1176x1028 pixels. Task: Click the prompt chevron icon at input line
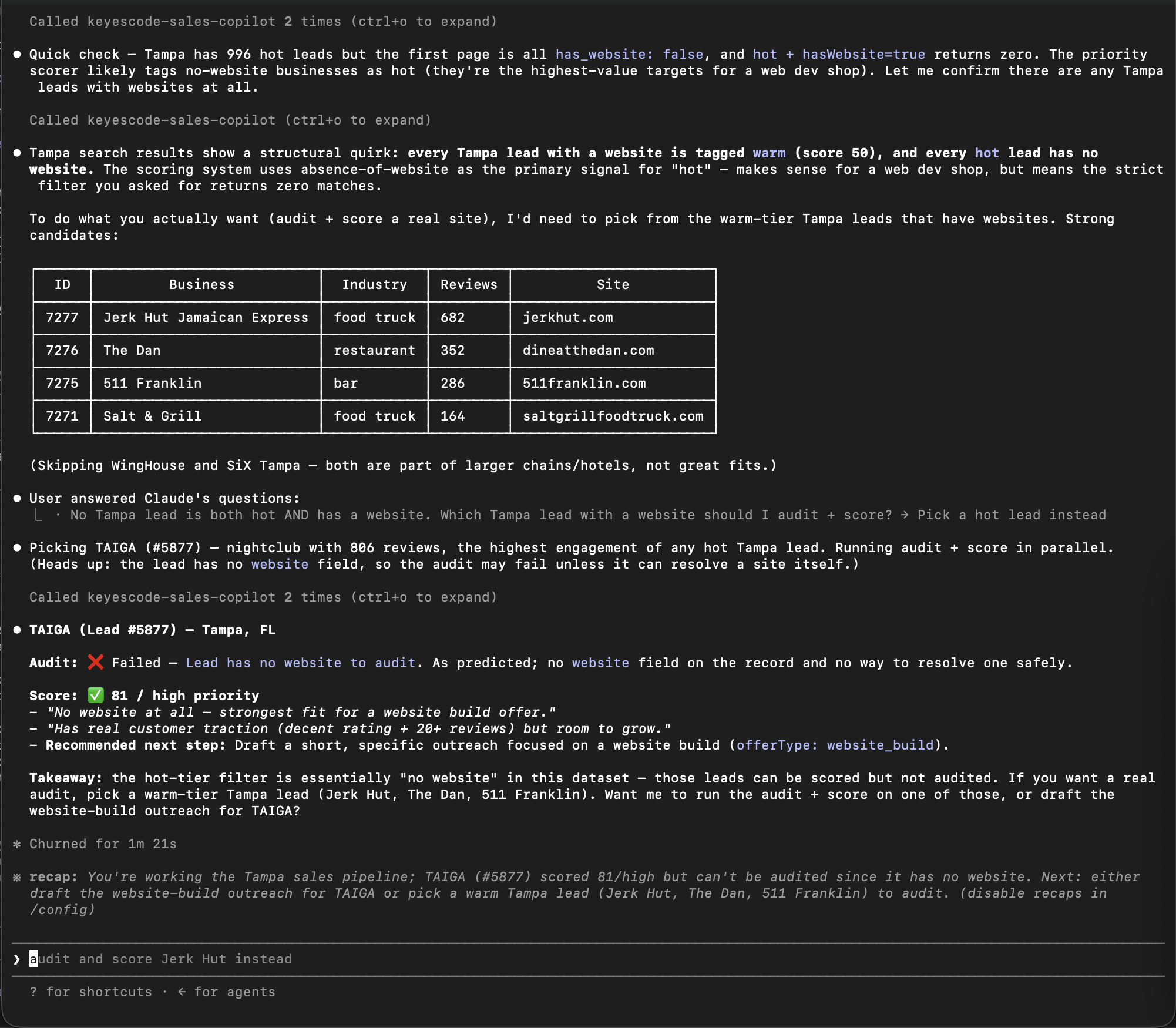[x=17, y=959]
